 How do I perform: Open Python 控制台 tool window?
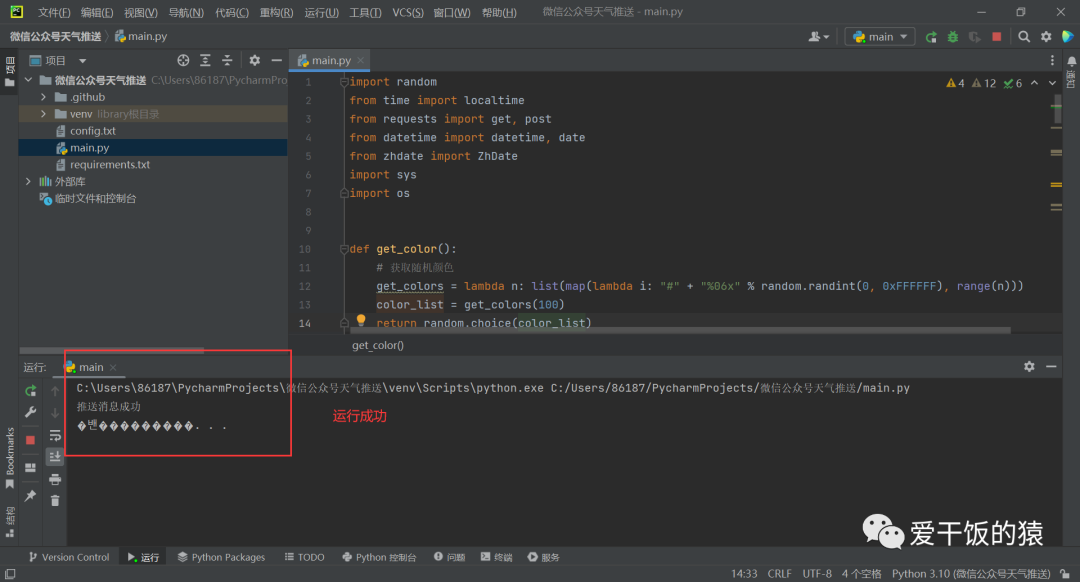(x=380, y=557)
